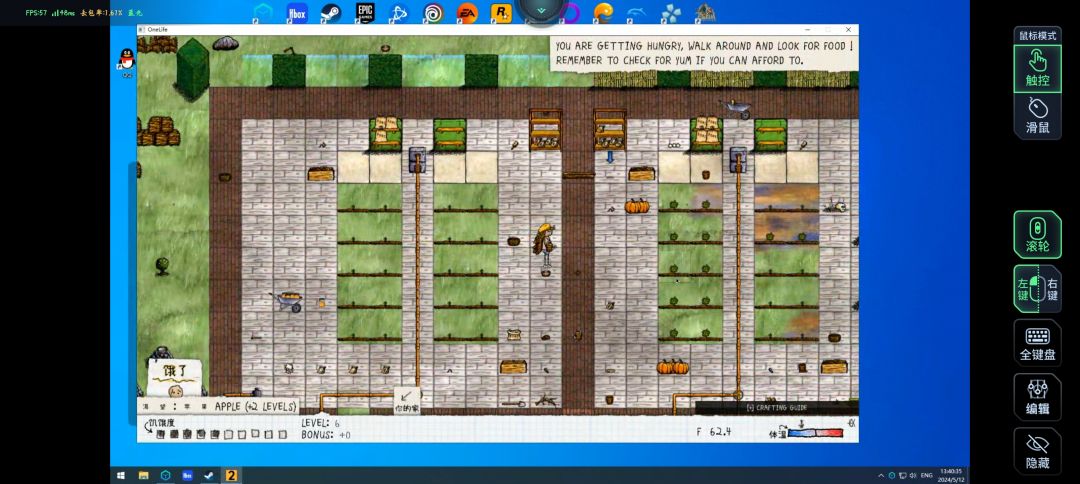Open the ENG language indicator
1080x484 pixels.
point(926,475)
